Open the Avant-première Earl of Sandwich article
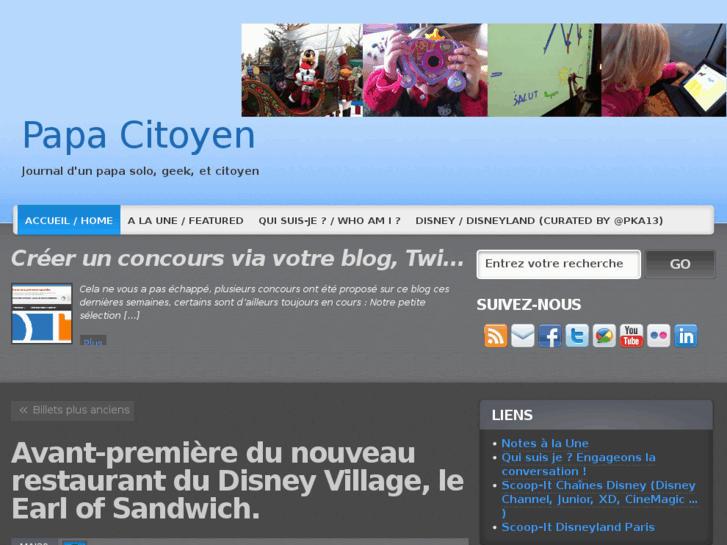 pyautogui.click(x=237, y=481)
